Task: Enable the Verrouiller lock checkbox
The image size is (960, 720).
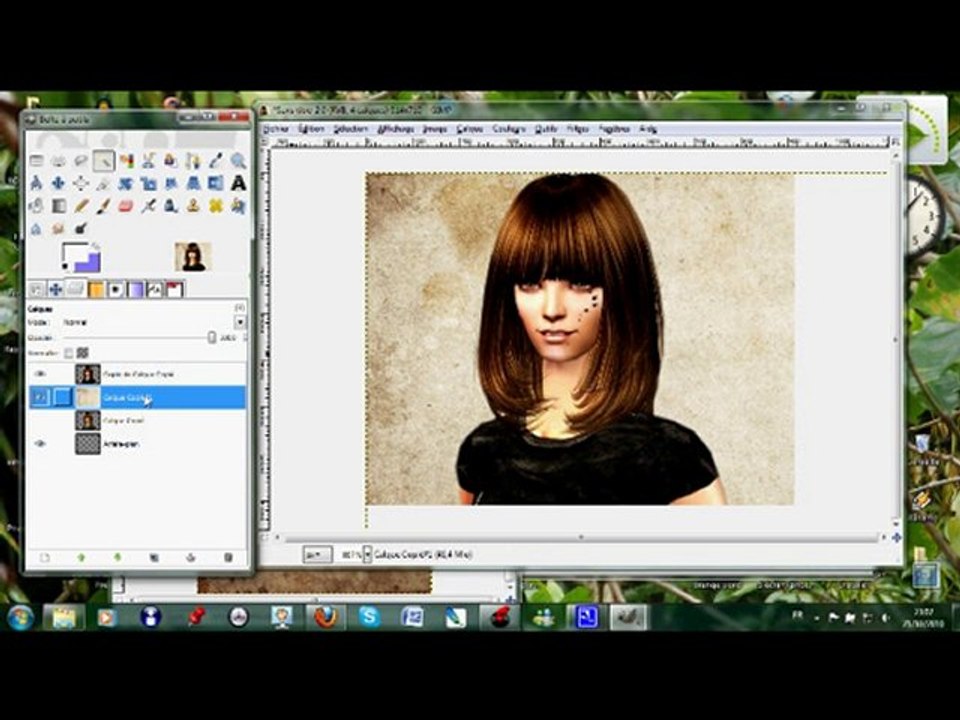Action: click(x=69, y=353)
